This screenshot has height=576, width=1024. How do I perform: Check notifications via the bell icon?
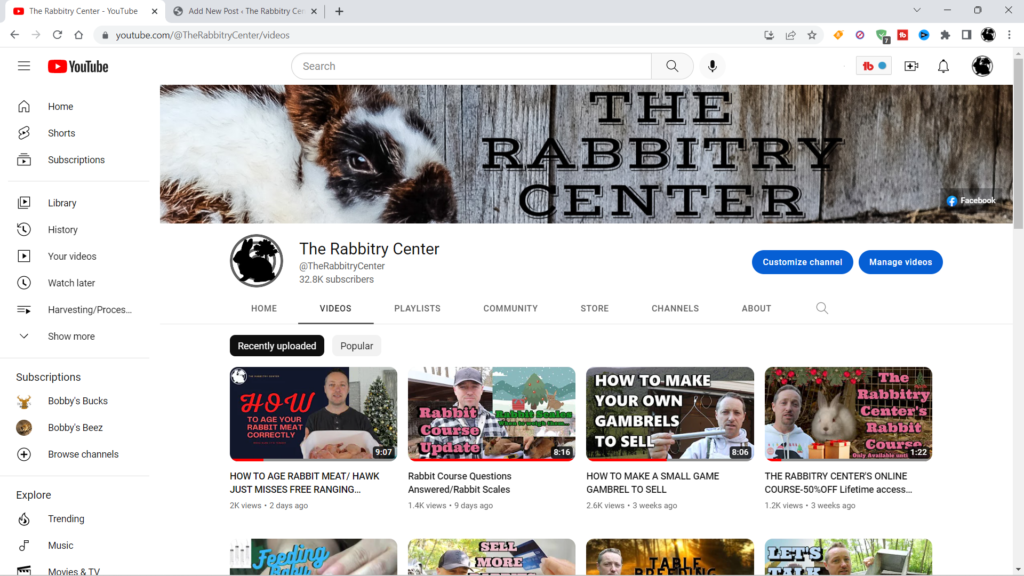942,66
